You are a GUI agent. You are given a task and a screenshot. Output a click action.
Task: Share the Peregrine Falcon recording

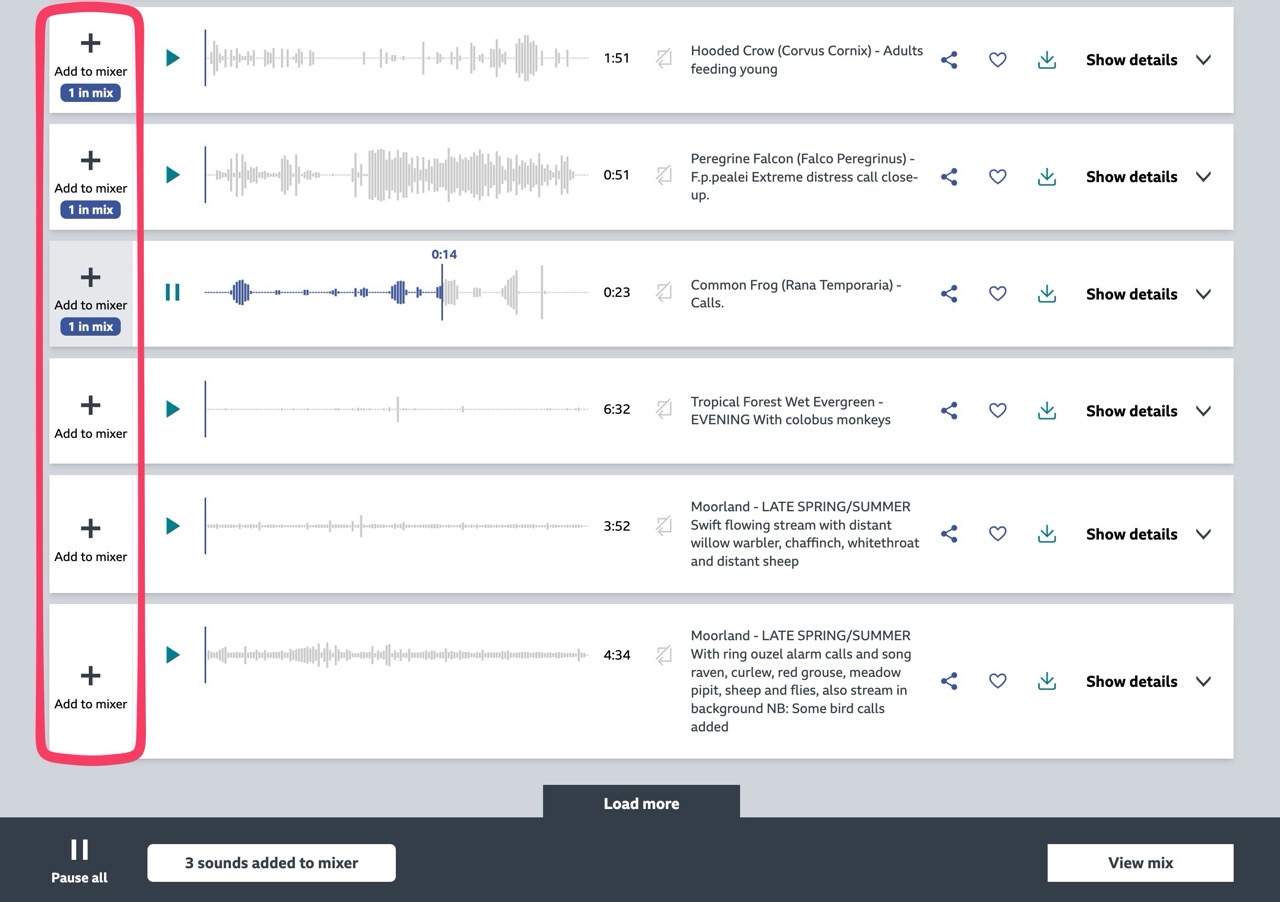point(948,176)
